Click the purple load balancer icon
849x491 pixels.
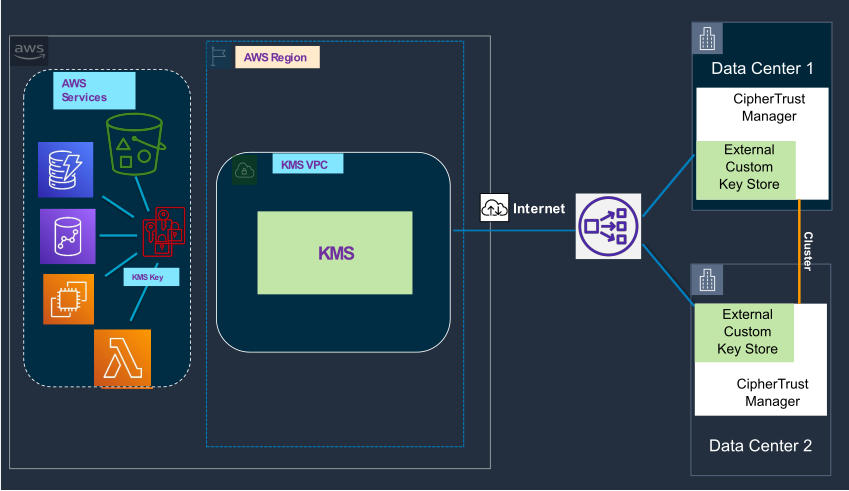[x=607, y=227]
